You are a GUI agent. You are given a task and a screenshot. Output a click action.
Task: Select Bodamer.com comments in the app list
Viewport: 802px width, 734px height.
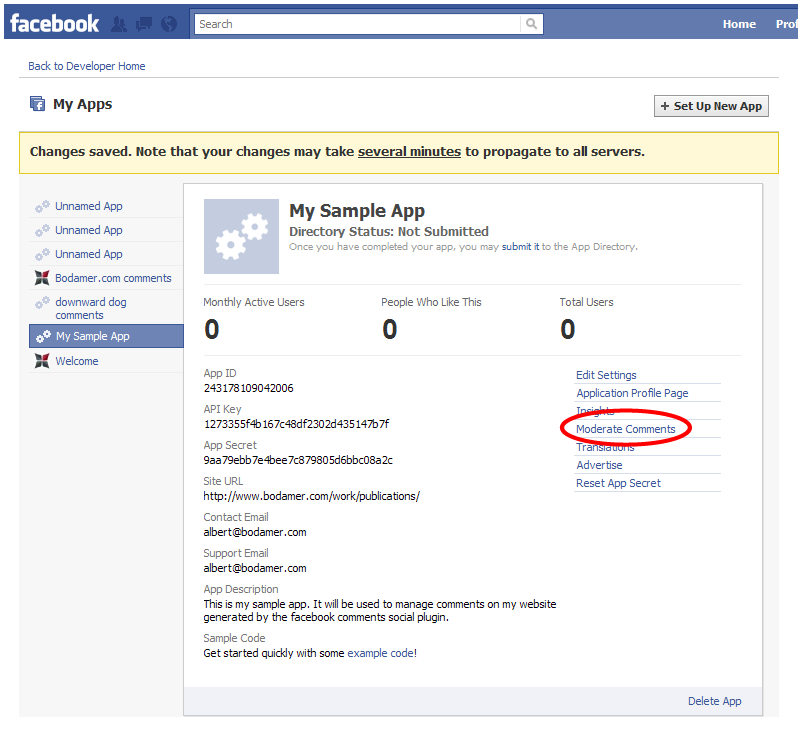113,278
